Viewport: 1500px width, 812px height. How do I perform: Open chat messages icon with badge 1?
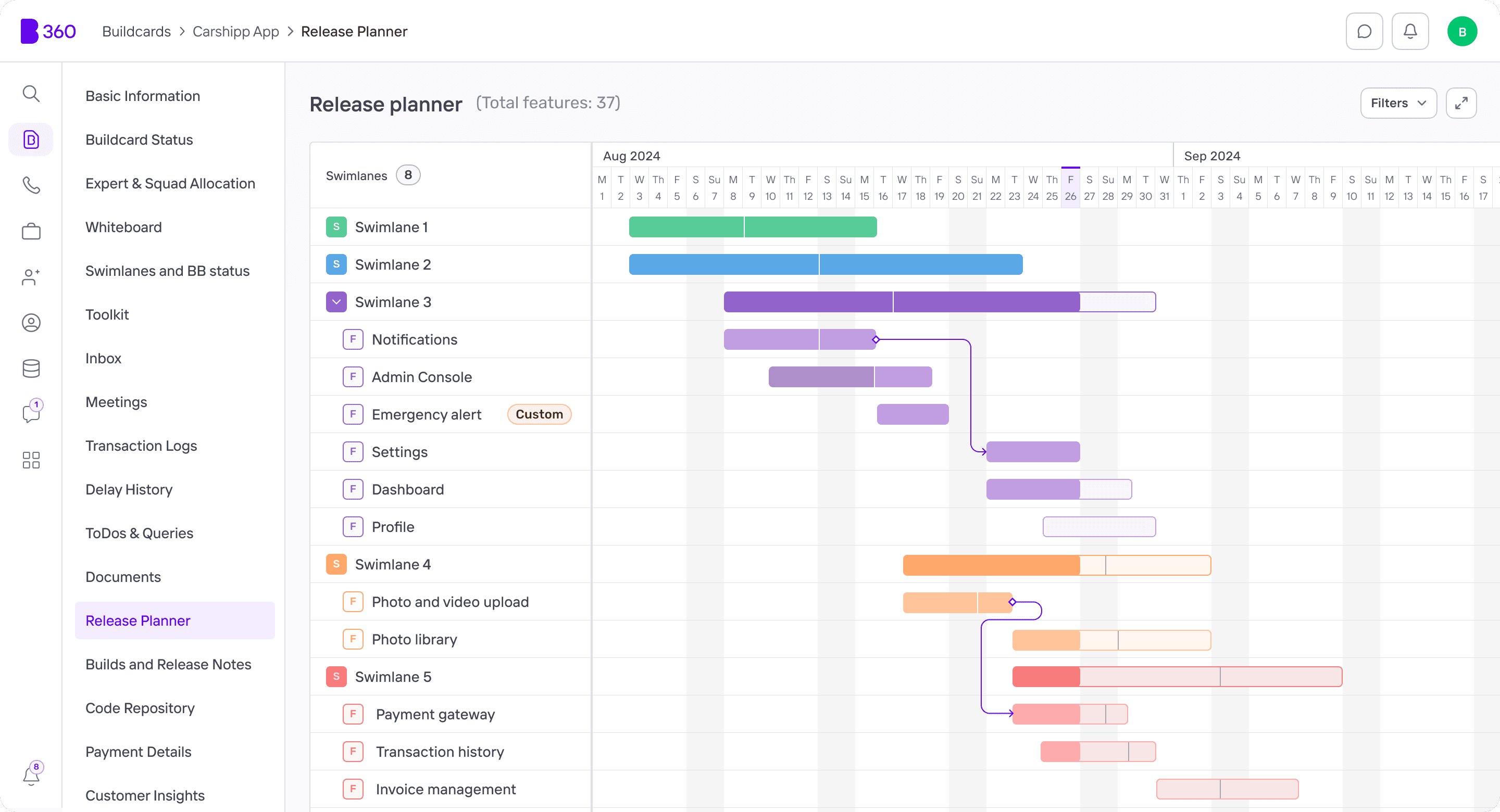click(x=31, y=413)
